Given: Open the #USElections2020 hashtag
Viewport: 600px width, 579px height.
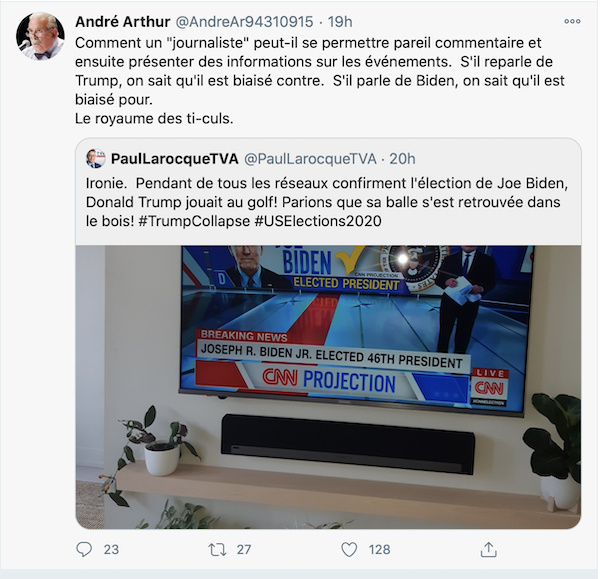Looking at the screenshot, I should pyautogui.click(x=318, y=221).
